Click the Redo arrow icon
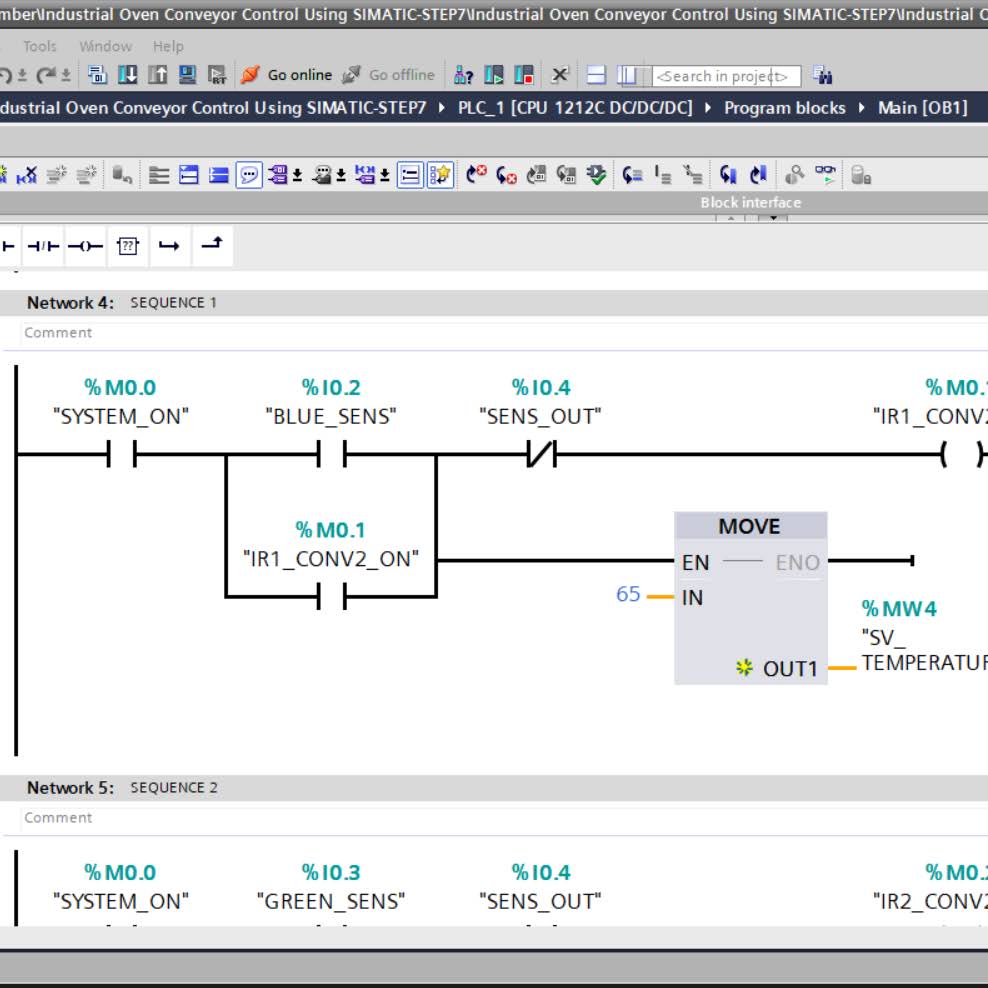This screenshot has height=988, width=988. (45, 76)
